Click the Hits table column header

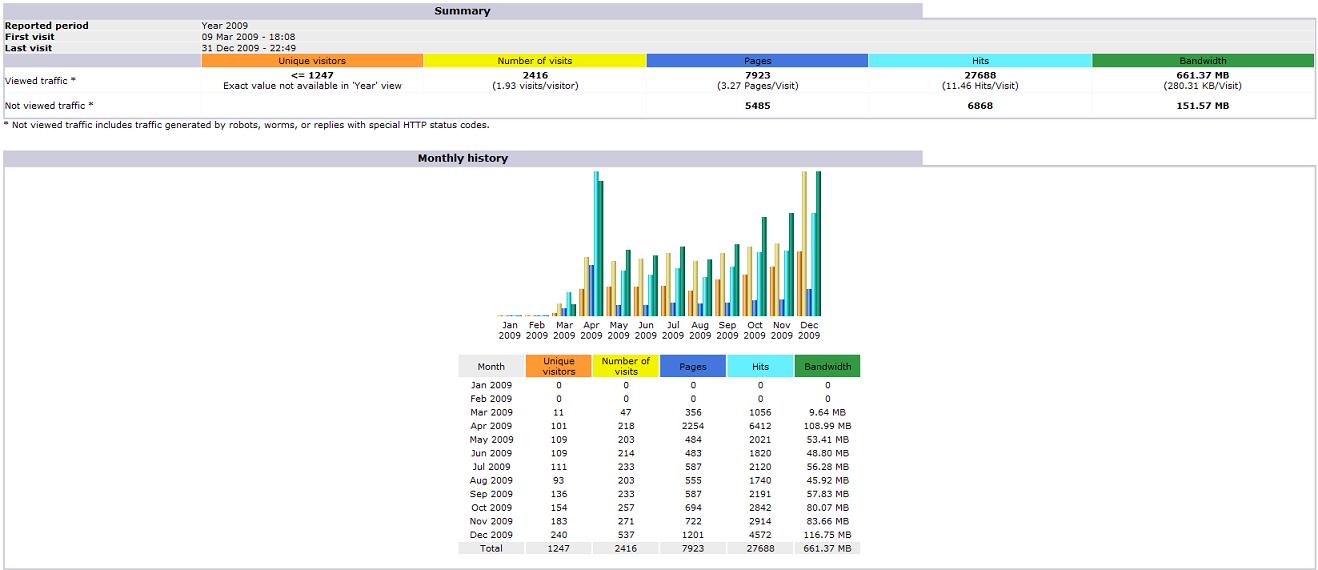[760, 366]
